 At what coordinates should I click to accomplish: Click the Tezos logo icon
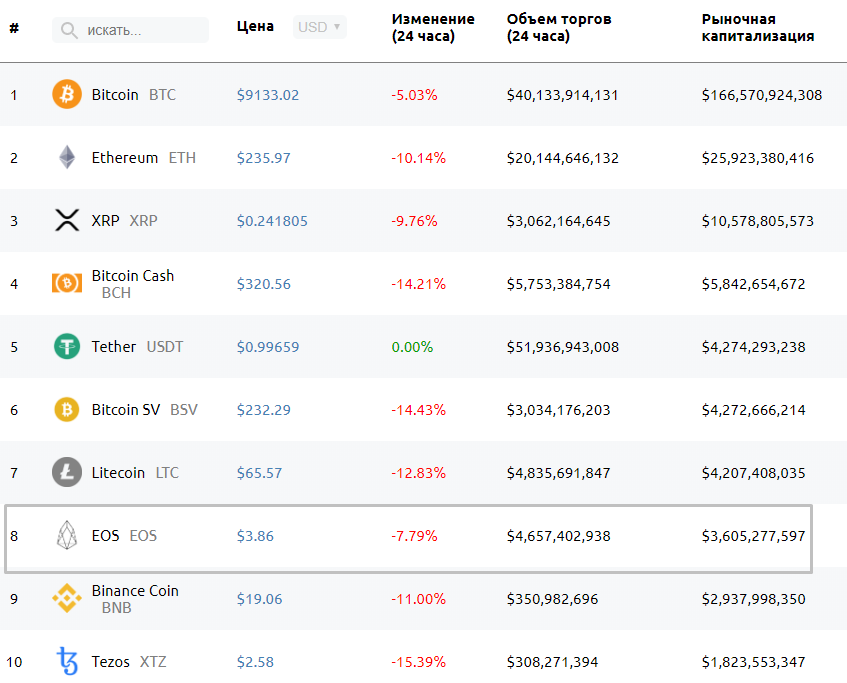[x=66, y=661]
